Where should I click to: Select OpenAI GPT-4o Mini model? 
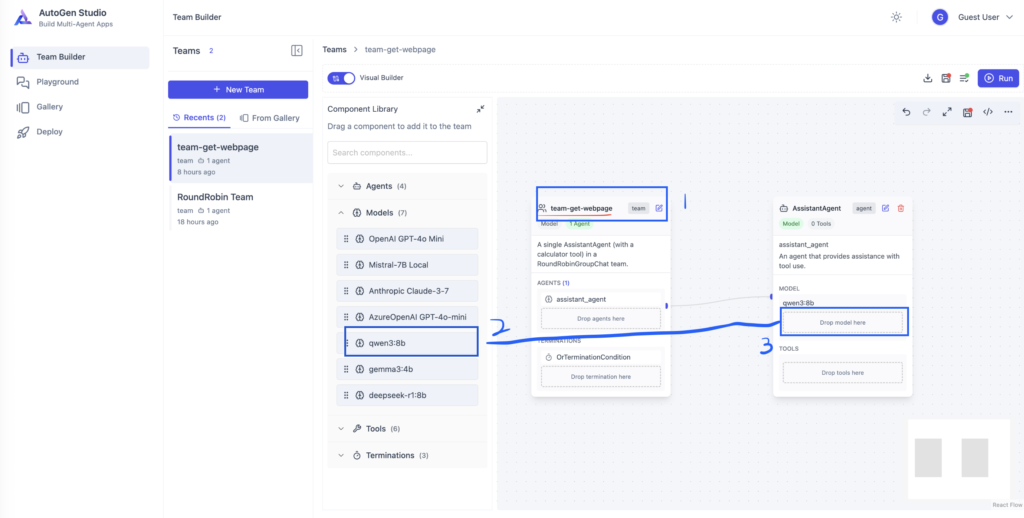coord(408,239)
